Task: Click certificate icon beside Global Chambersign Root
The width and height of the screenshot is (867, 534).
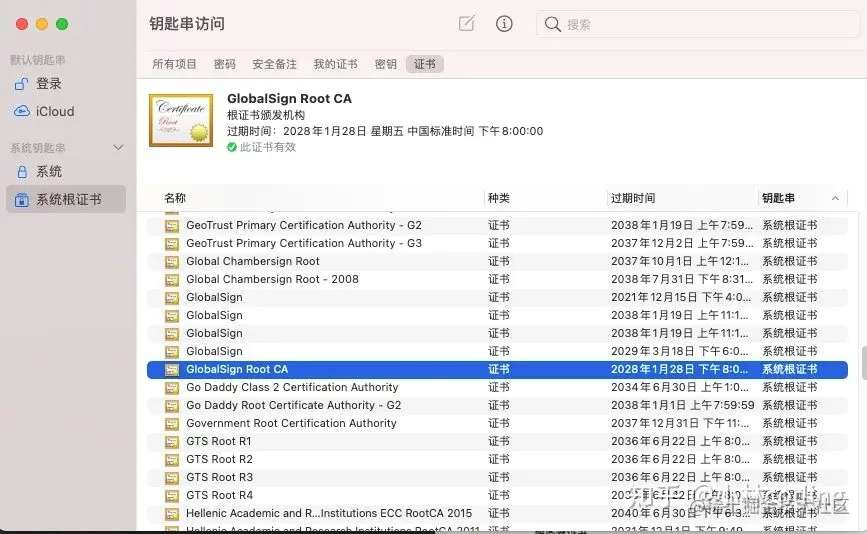Action: click(x=172, y=261)
